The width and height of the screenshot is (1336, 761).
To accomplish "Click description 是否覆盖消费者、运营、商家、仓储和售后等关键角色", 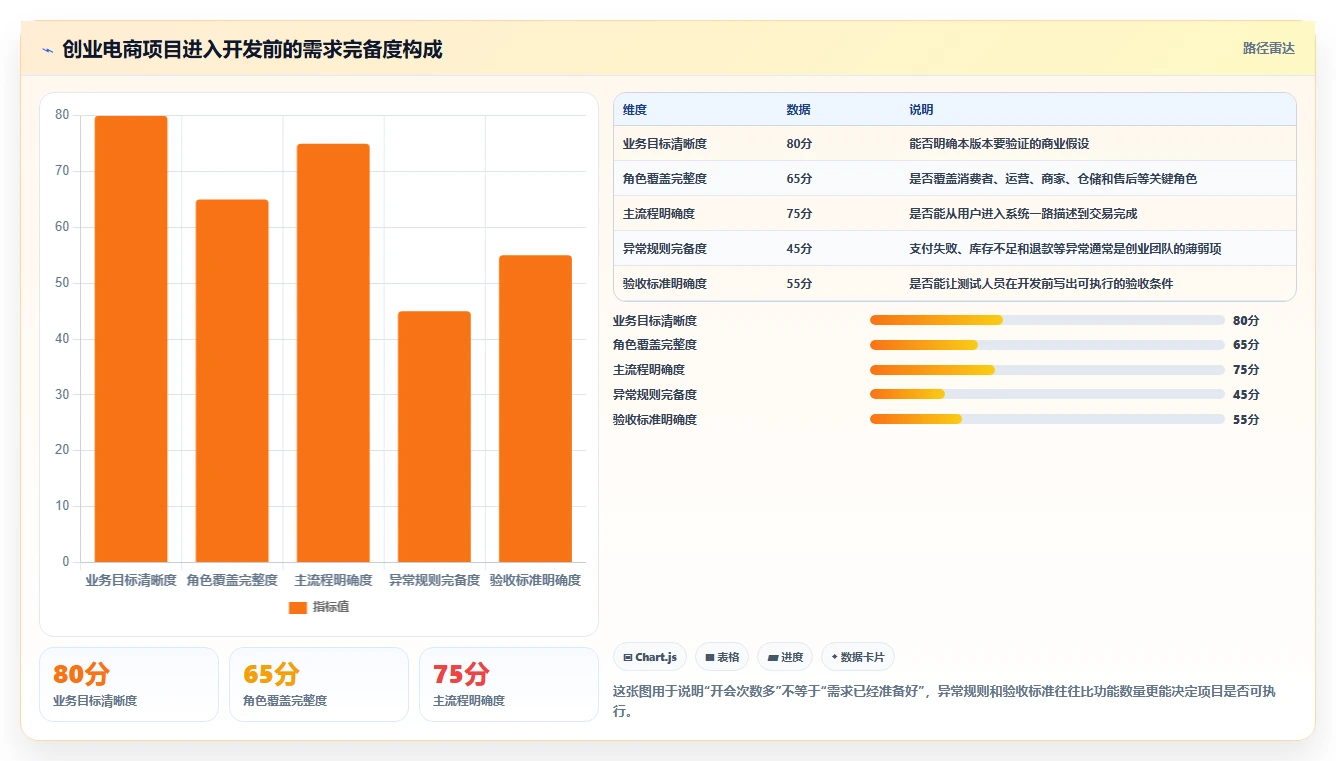I will [x=1053, y=179].
